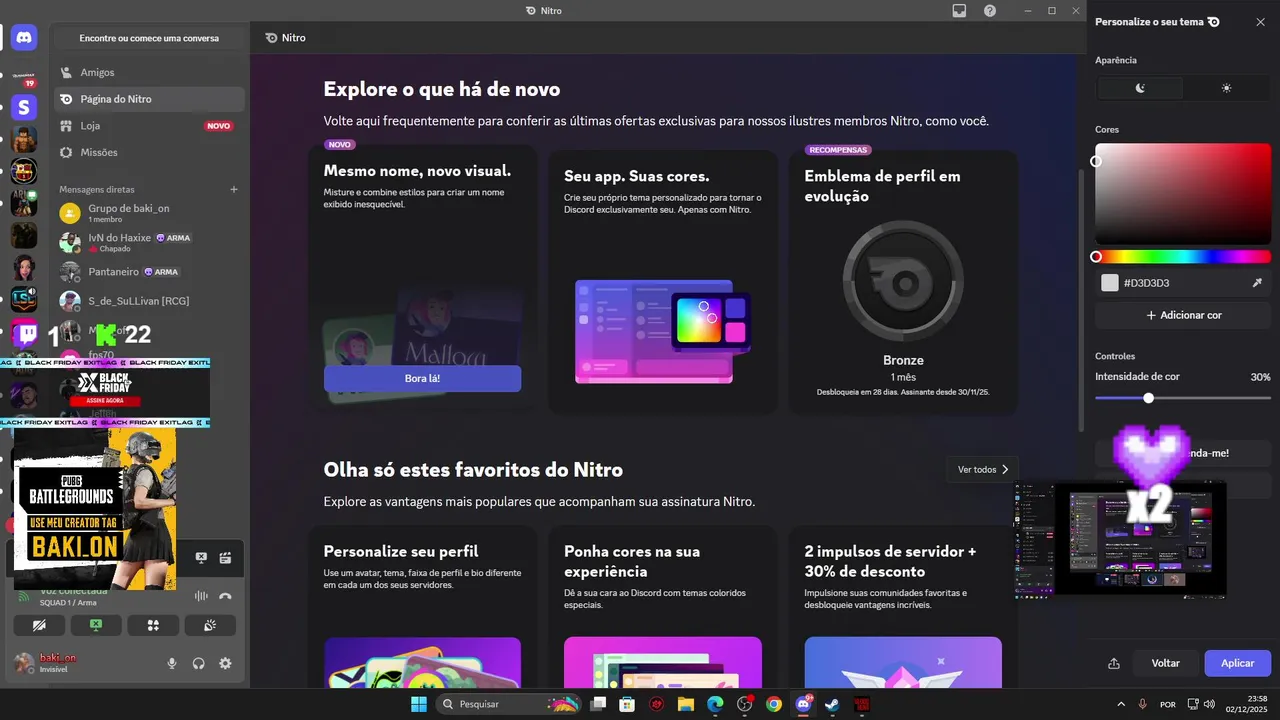Toggle camera on or off
1280x720 pixels.
point(39,625)
